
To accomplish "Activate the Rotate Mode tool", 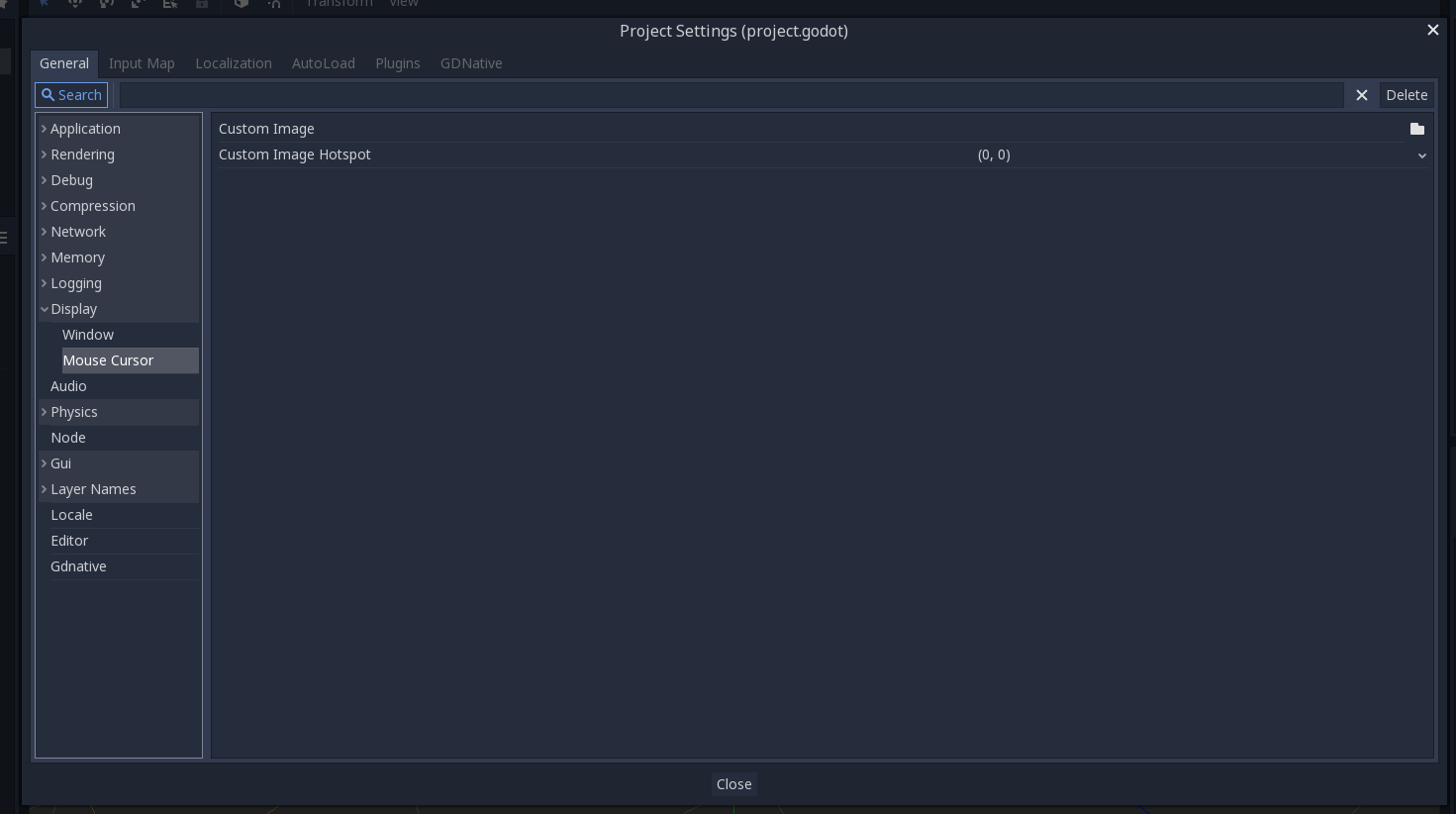I will pos(107,4).
